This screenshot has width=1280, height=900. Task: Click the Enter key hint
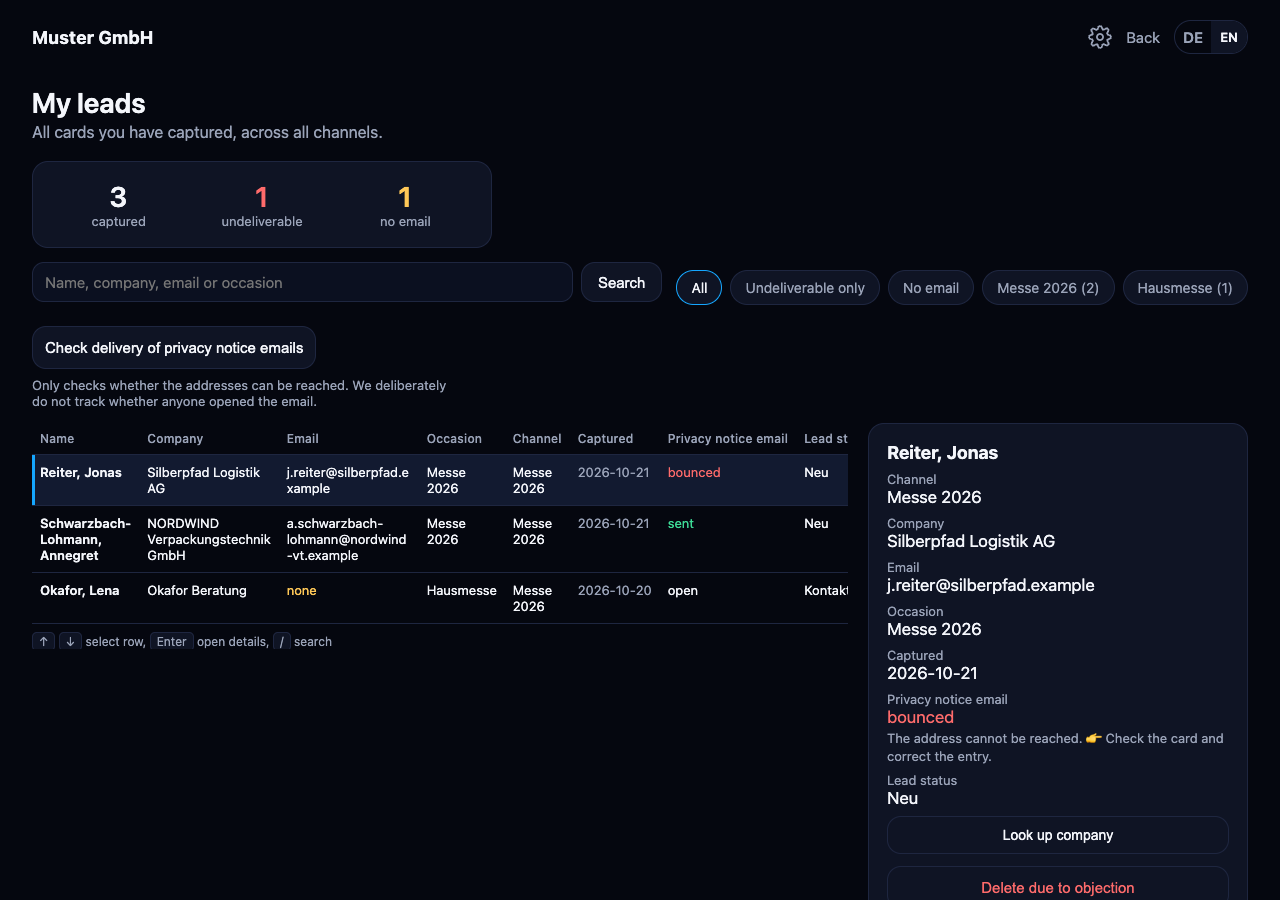coord(172,641)
